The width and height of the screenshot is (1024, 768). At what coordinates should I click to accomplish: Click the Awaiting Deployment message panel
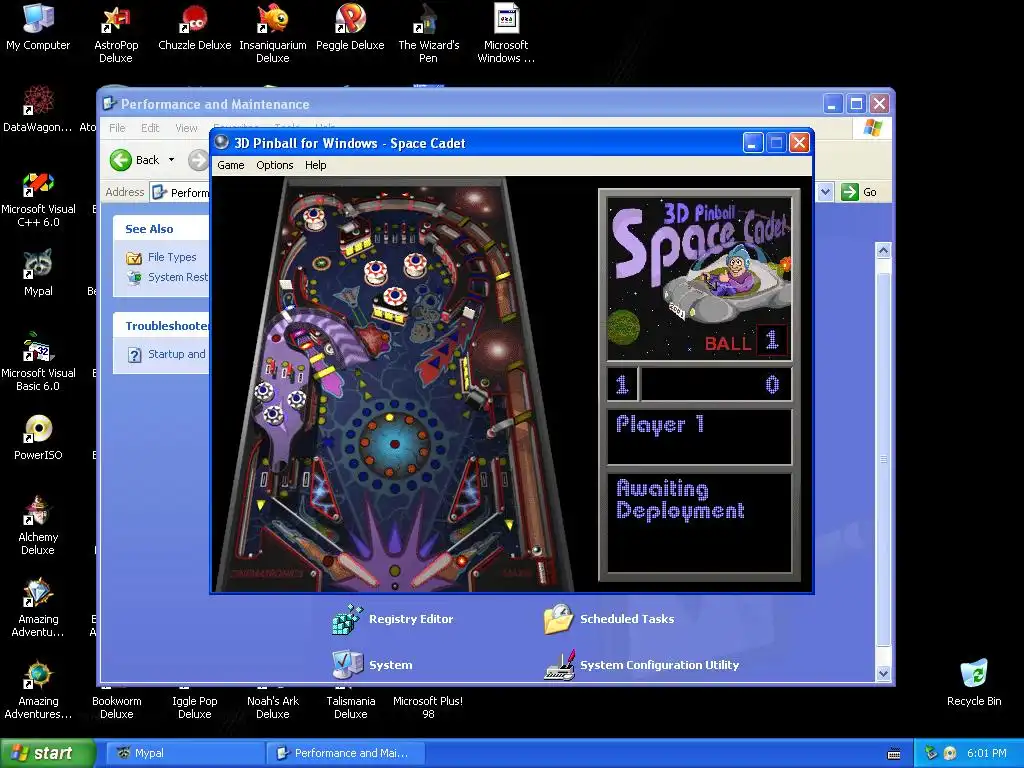click(699, 522)
